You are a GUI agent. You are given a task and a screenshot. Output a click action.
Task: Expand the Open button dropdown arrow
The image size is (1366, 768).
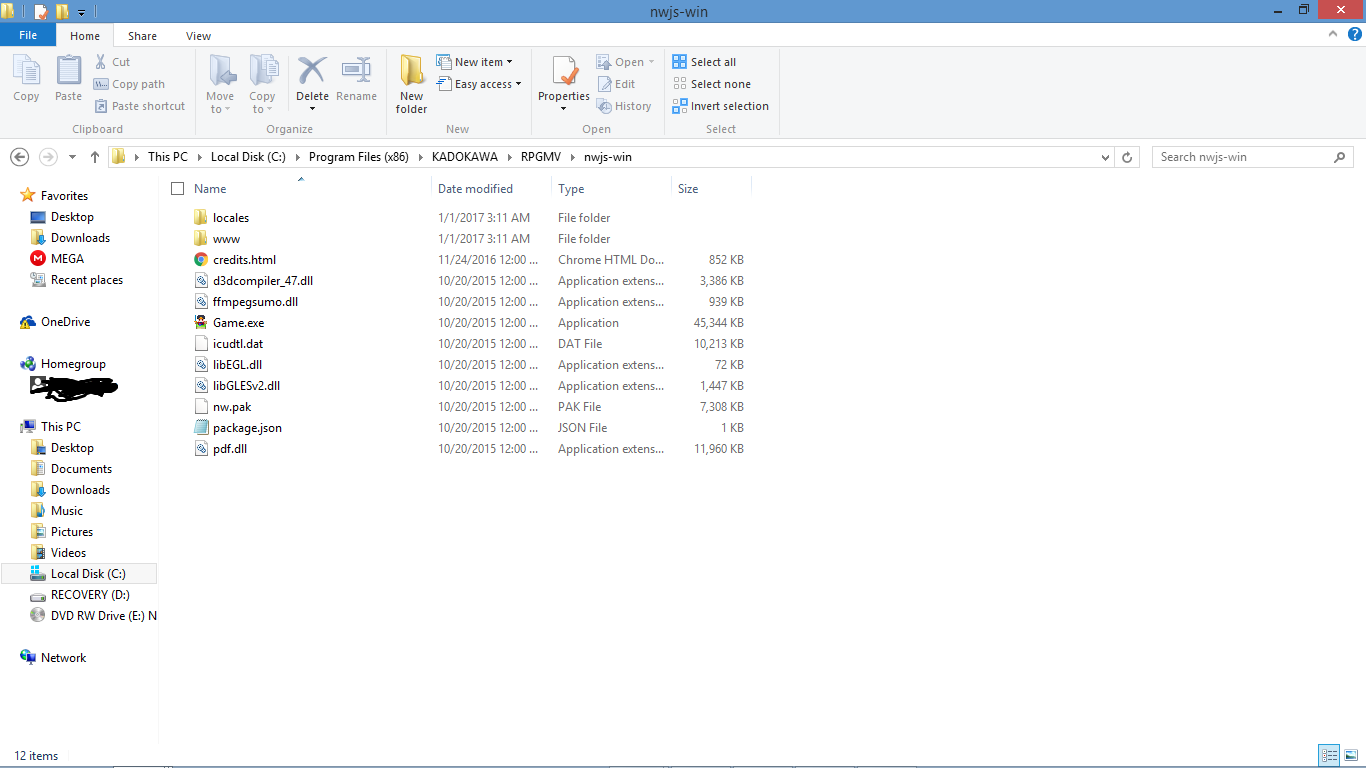(x=651, y=62)
